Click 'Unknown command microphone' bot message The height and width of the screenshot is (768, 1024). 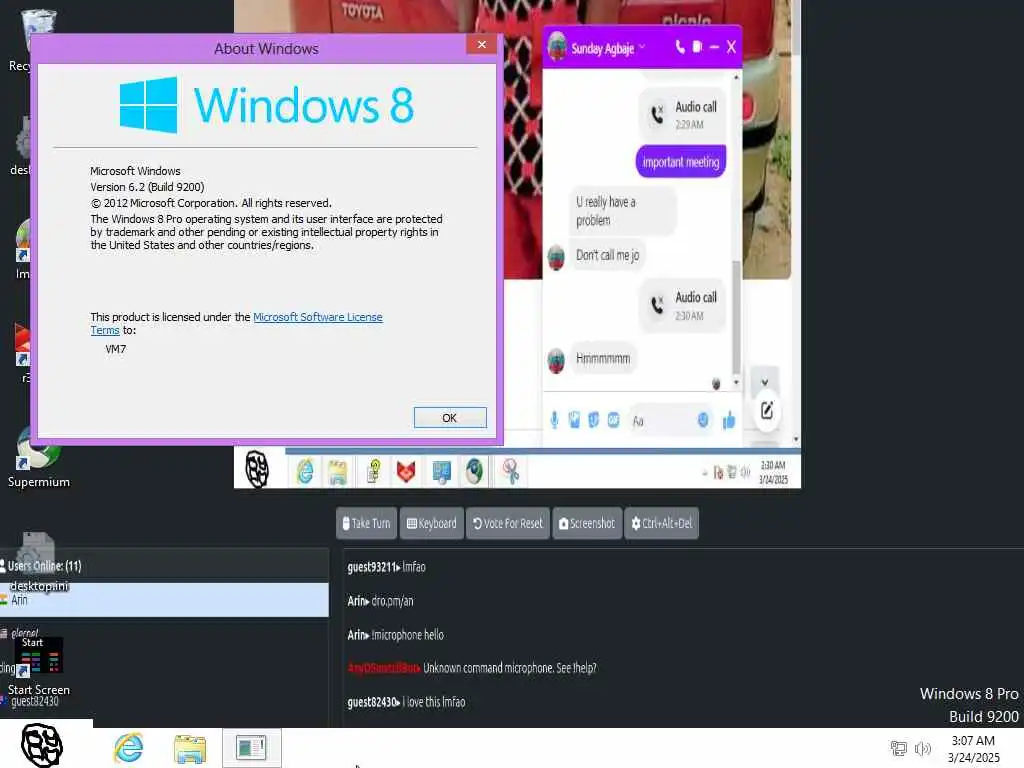coord(472,668)
